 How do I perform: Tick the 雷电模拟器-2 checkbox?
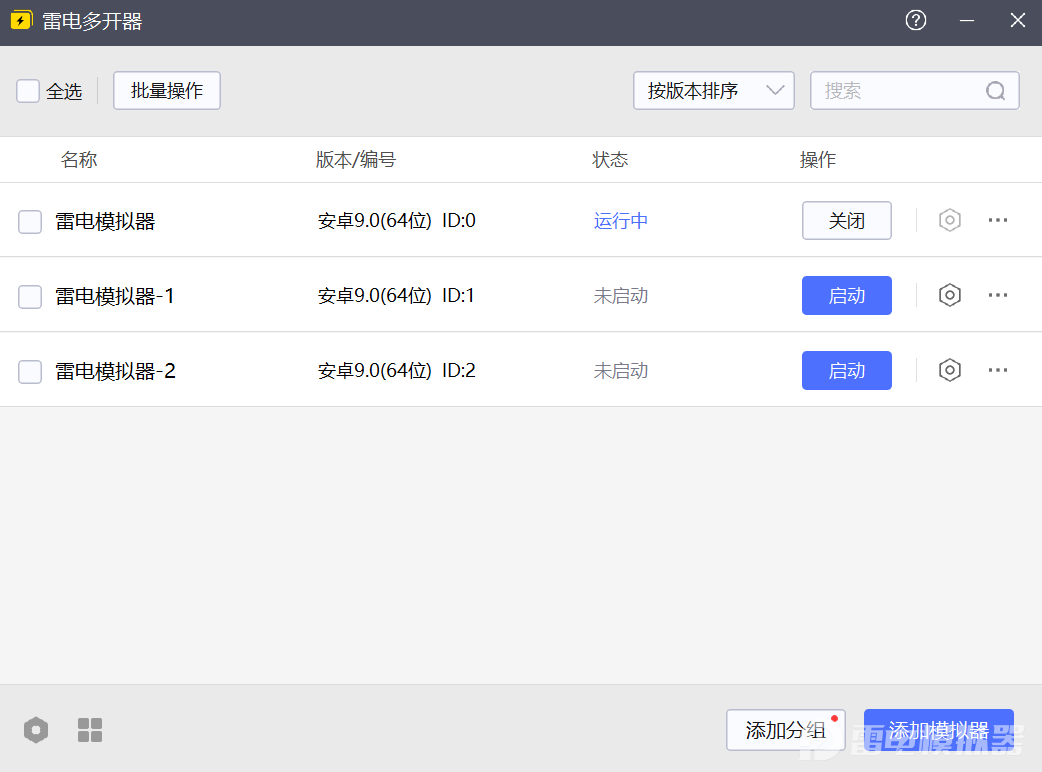click(30, 372)
